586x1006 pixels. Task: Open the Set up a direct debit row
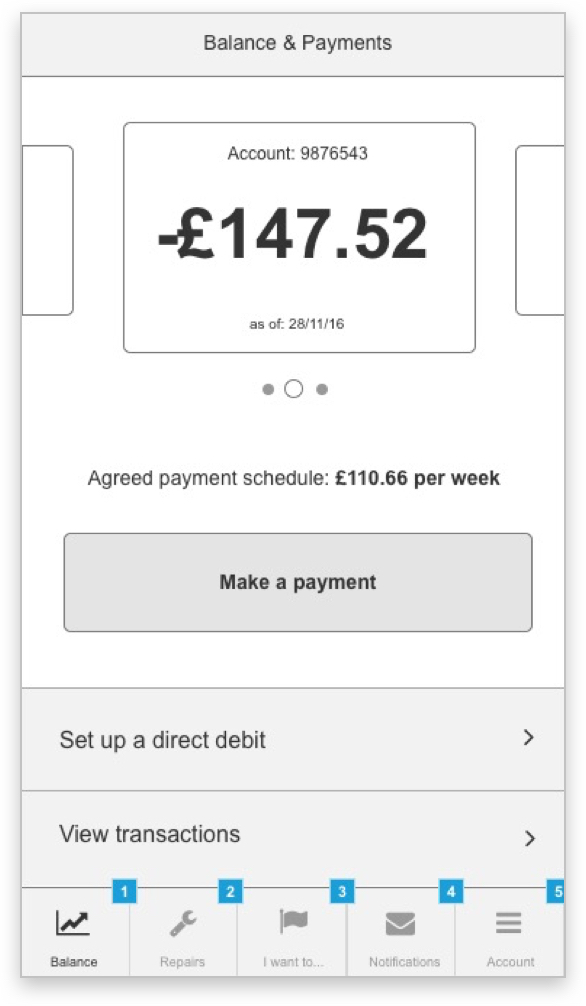(x=293, y=739)
